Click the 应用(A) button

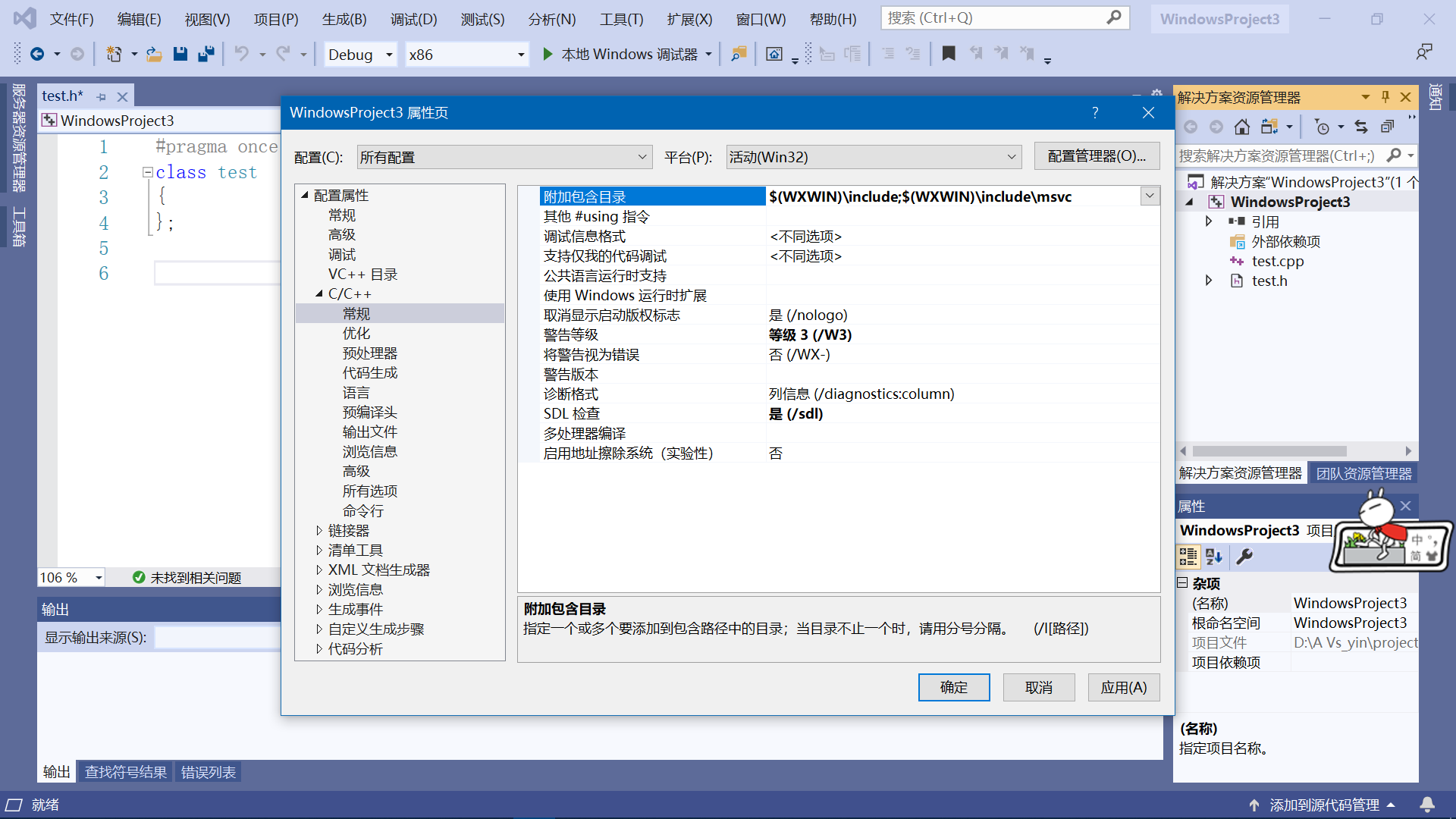(x=1124, y=687)
